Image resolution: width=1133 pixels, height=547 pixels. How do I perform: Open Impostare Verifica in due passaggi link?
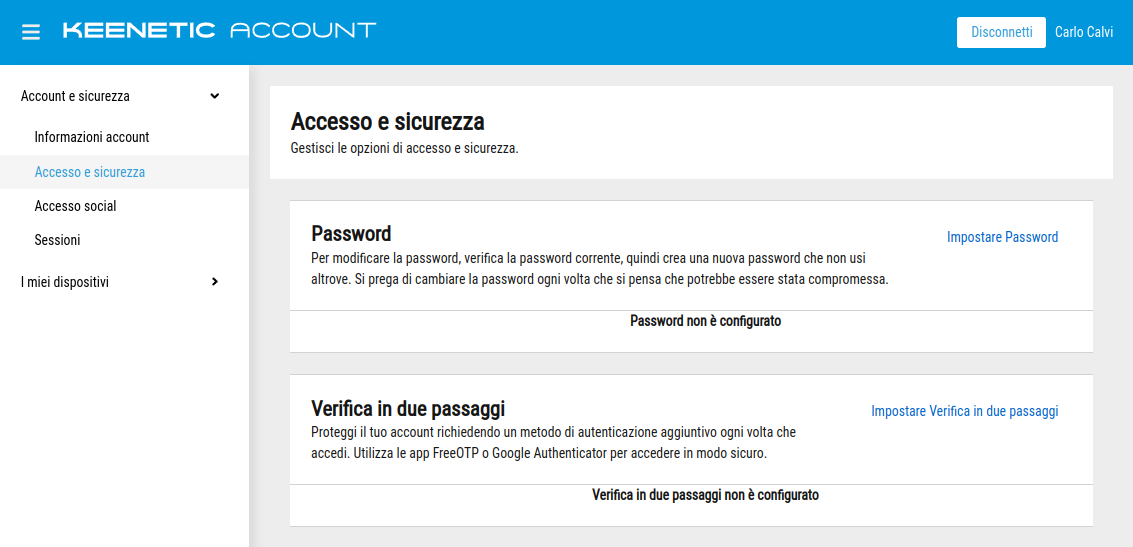pyautogui.click(x=964, y=411)
